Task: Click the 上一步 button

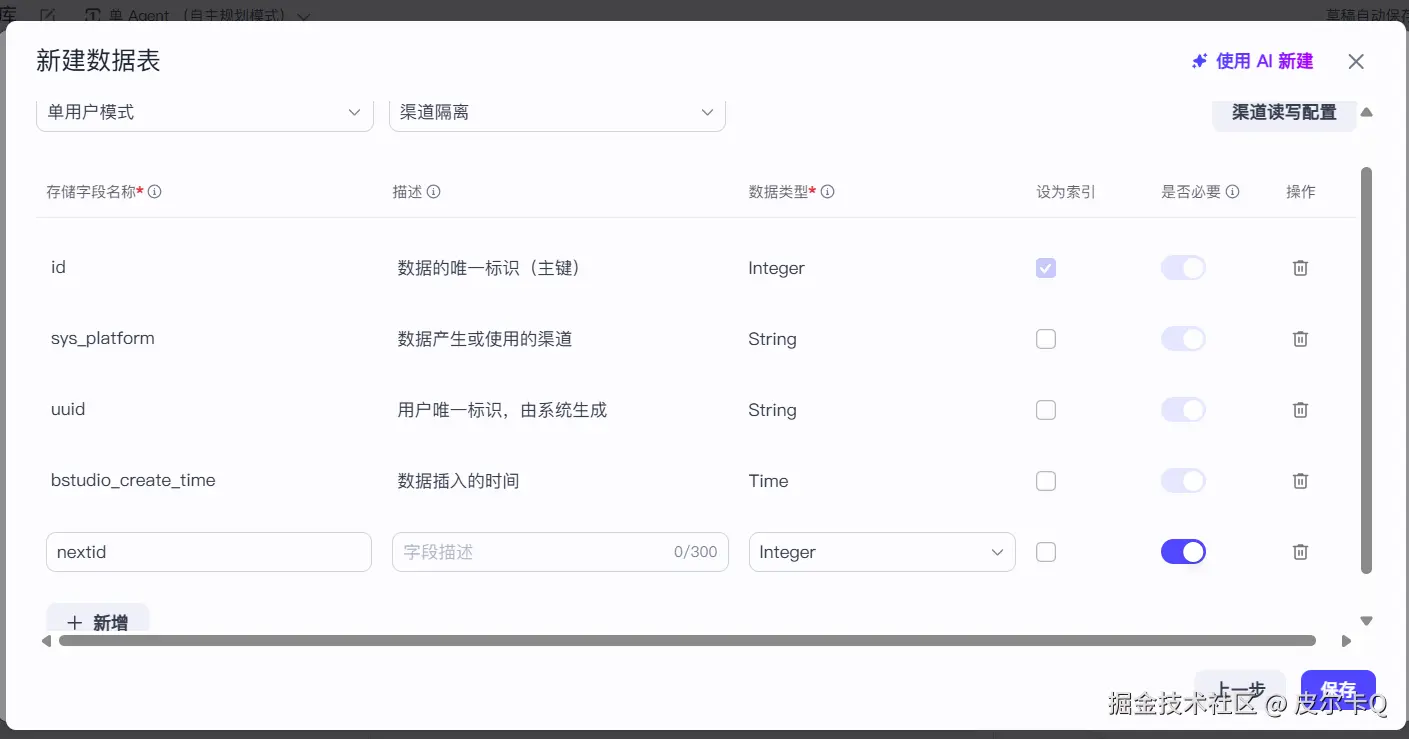Action: click(x=1240, y=689)
